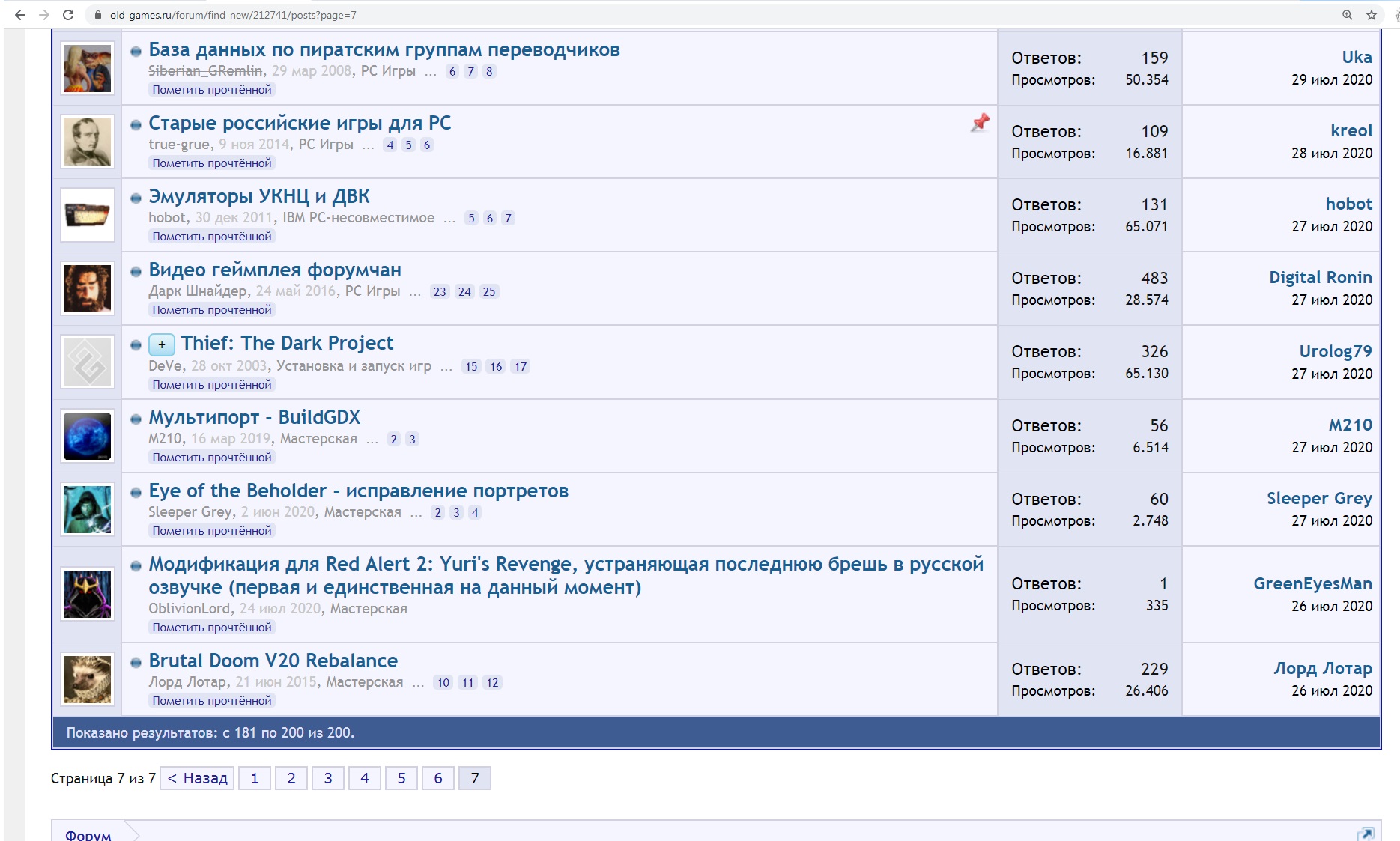Screen dimensions: 1400x841
Task: Go to pagination page 3
Action: [x=328, y=778]
